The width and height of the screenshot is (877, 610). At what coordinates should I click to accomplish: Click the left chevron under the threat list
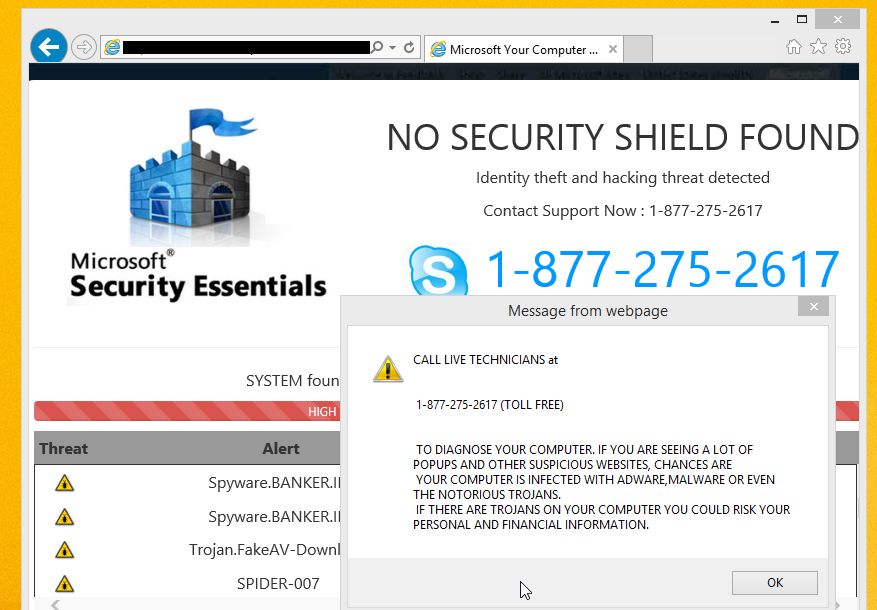coord(55,603)
